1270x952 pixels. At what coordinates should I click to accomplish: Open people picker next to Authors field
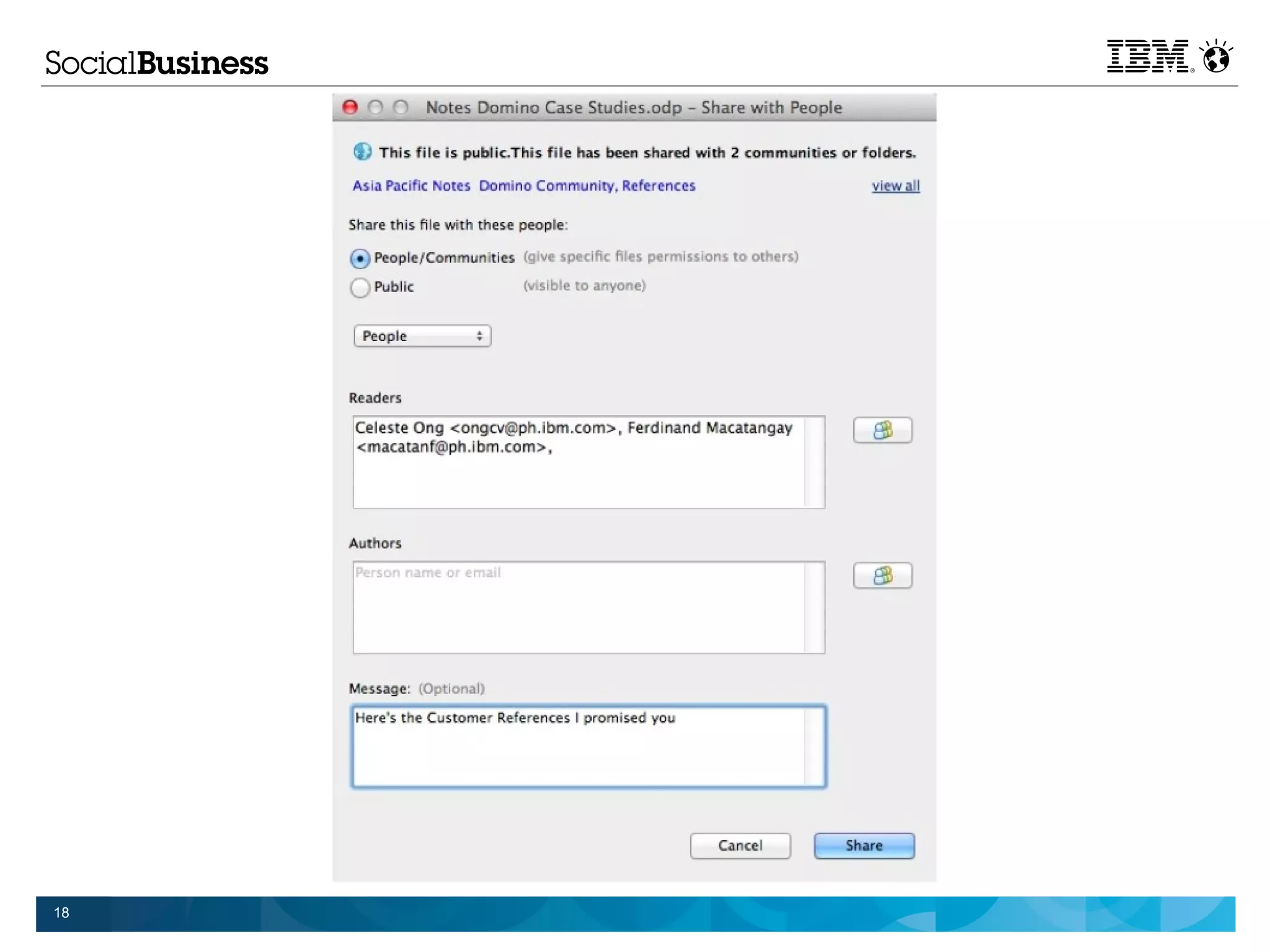pos(882,576)
